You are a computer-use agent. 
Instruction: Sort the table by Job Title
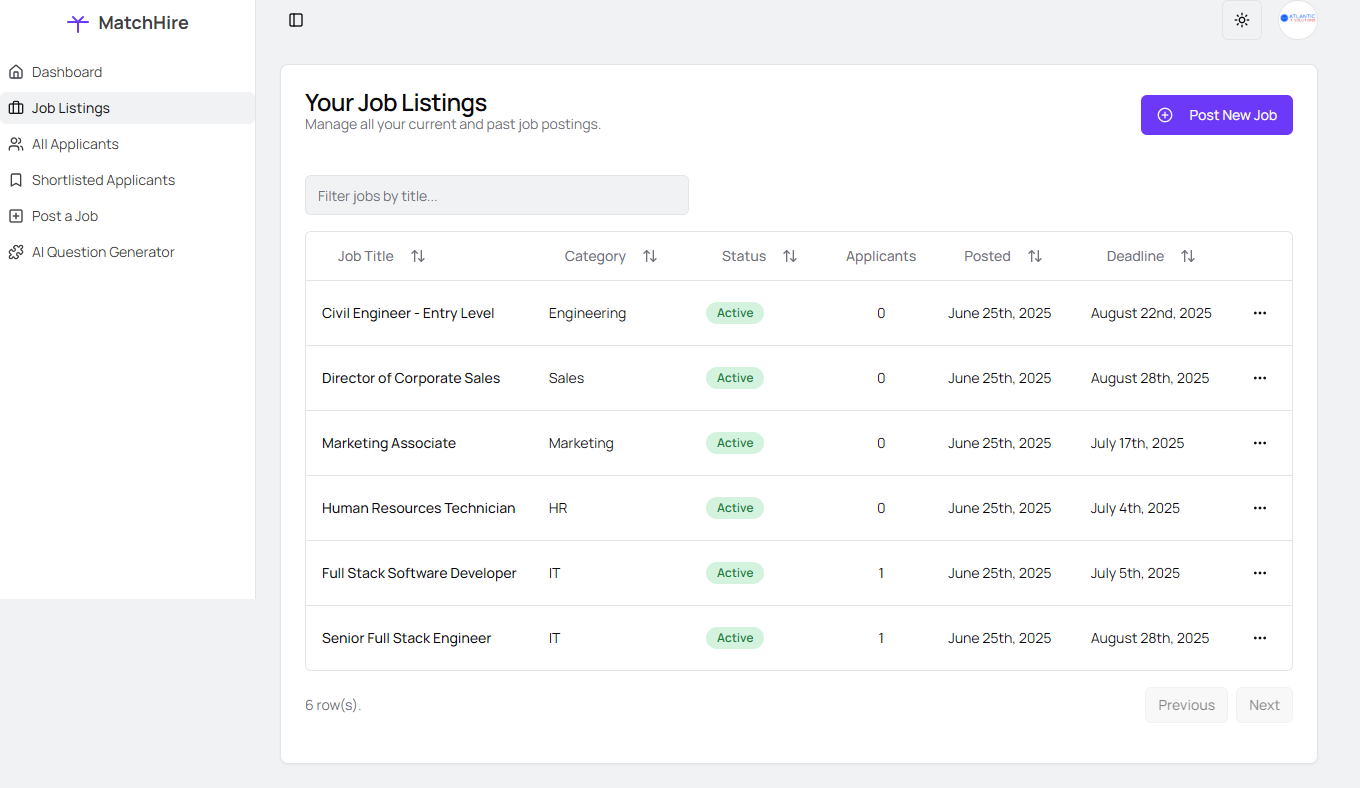[x=418, y=256]
